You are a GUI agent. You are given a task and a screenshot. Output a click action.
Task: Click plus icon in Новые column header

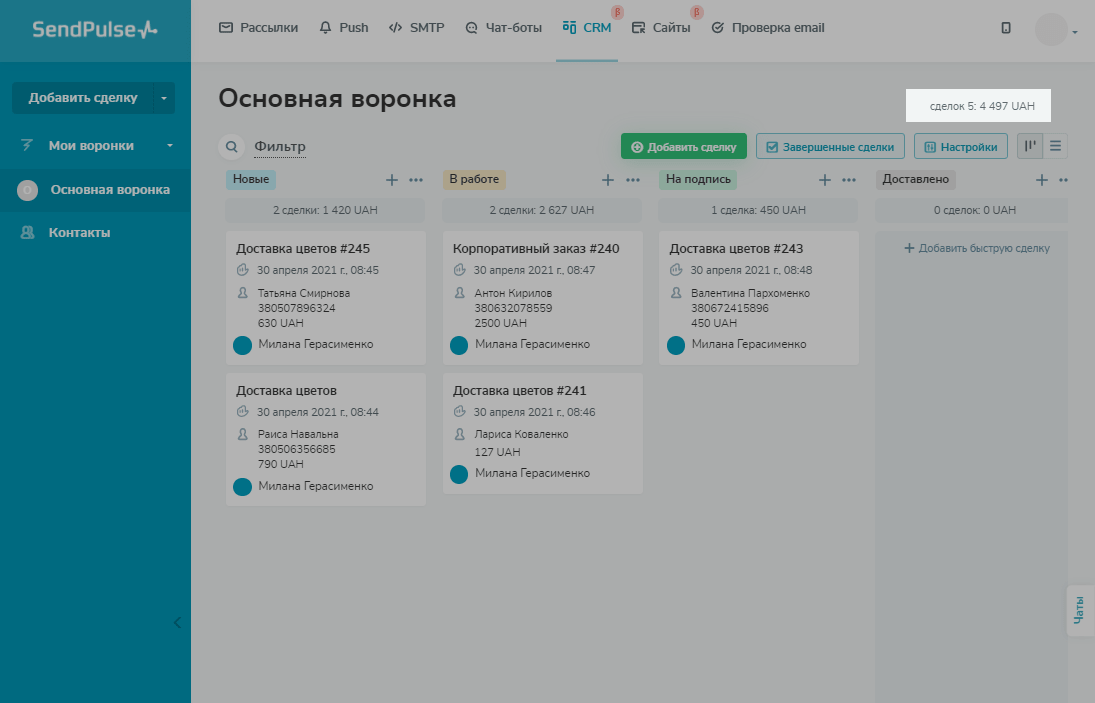click(392, 180)
